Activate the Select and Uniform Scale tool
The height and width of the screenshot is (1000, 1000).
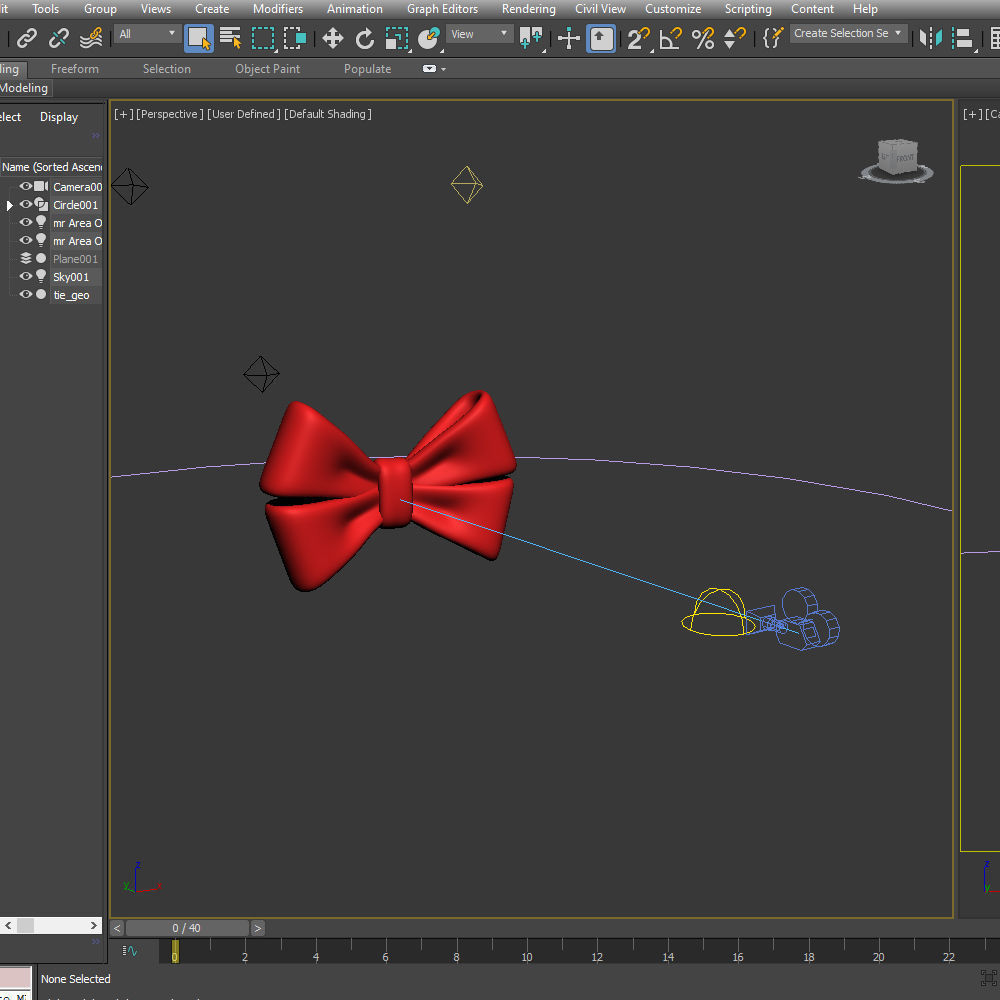(x=397, y=38)
